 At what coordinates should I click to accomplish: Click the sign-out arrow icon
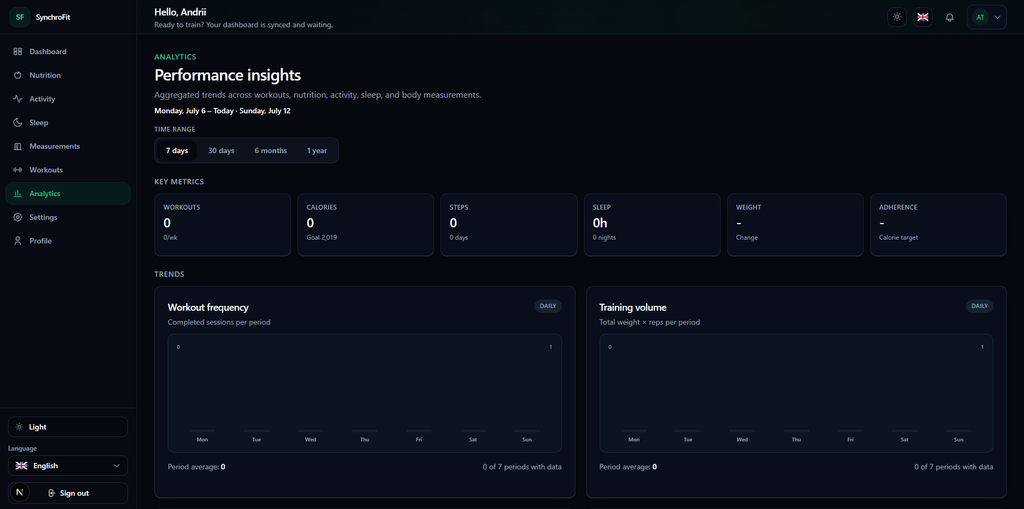52,493
